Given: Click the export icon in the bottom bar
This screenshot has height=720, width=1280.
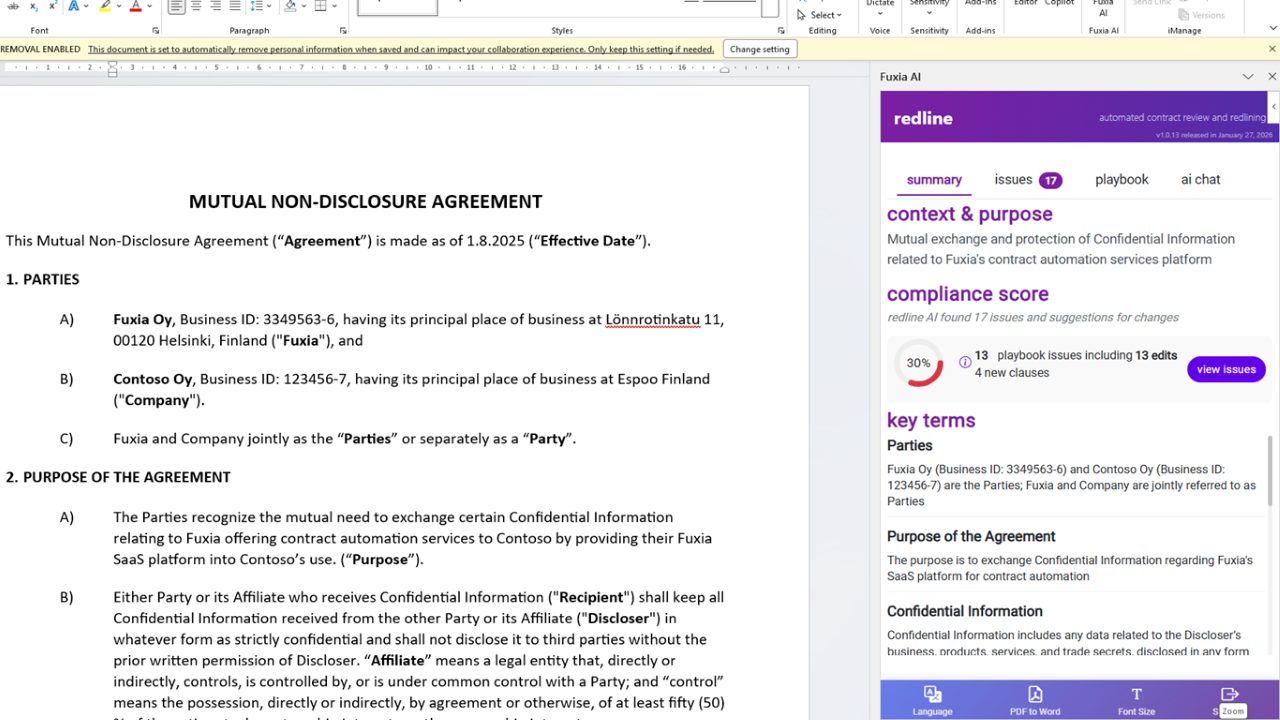Looking at the screenshot, I should (x=1230, y=694).
